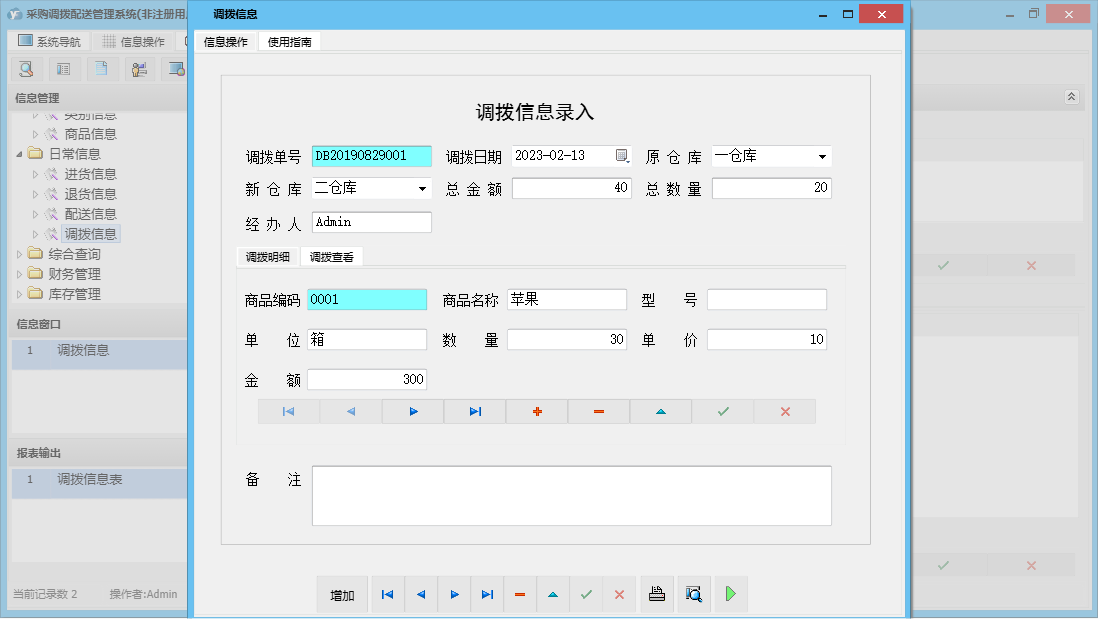Open the 新仓库 dropdown list
This screenshot has width=1098, height=625.
point(423,188)
